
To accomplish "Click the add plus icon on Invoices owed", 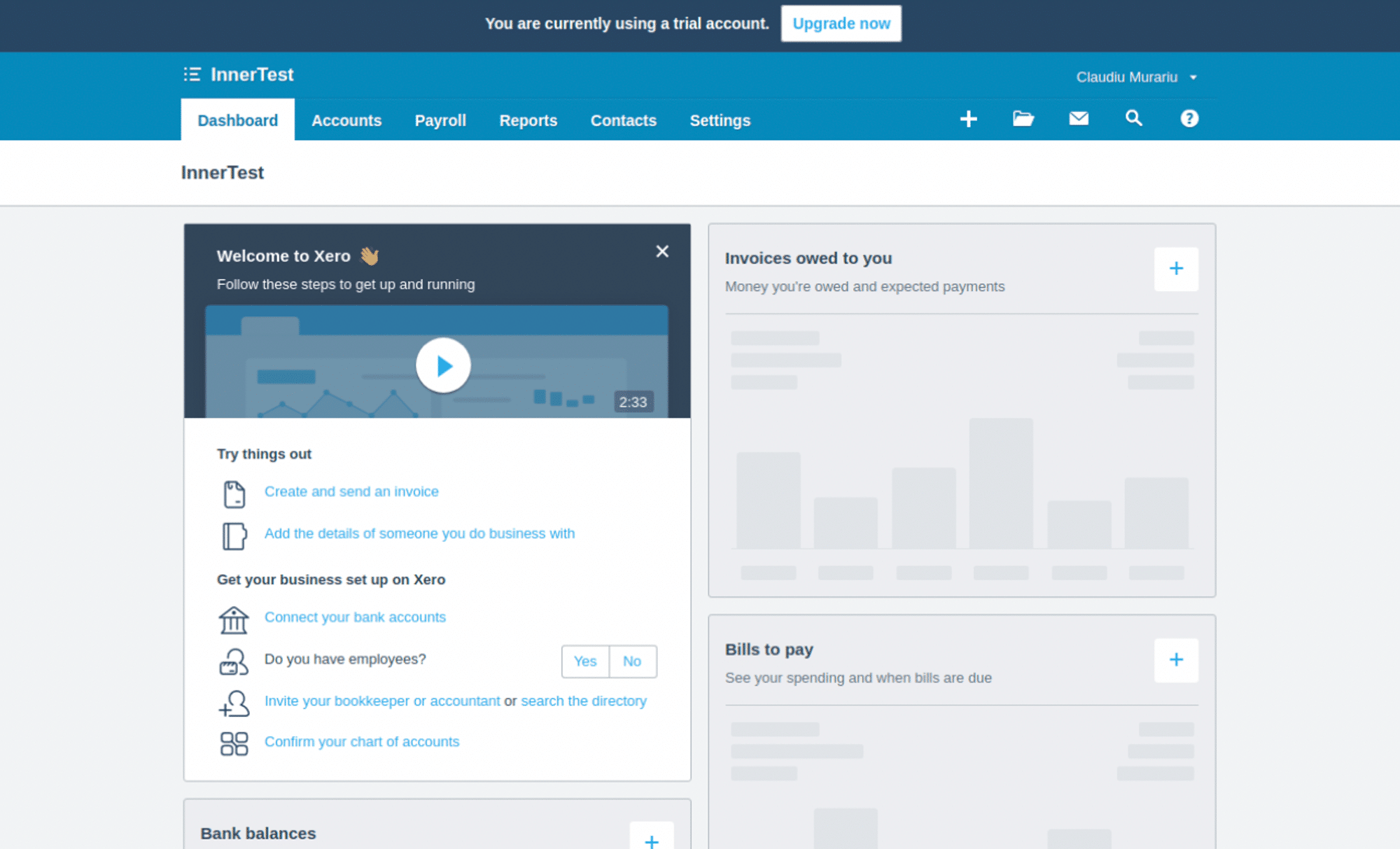I will tap(1176, 268).
